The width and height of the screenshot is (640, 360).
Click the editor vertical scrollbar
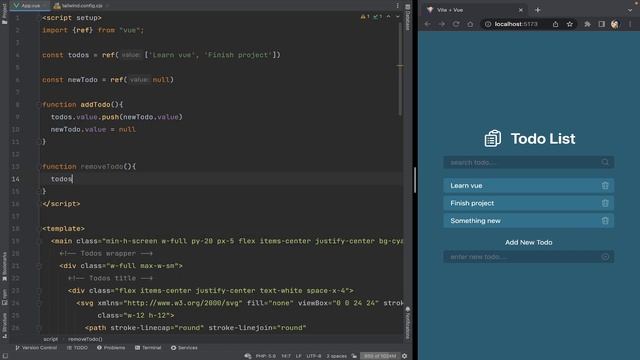click(400, 69)
